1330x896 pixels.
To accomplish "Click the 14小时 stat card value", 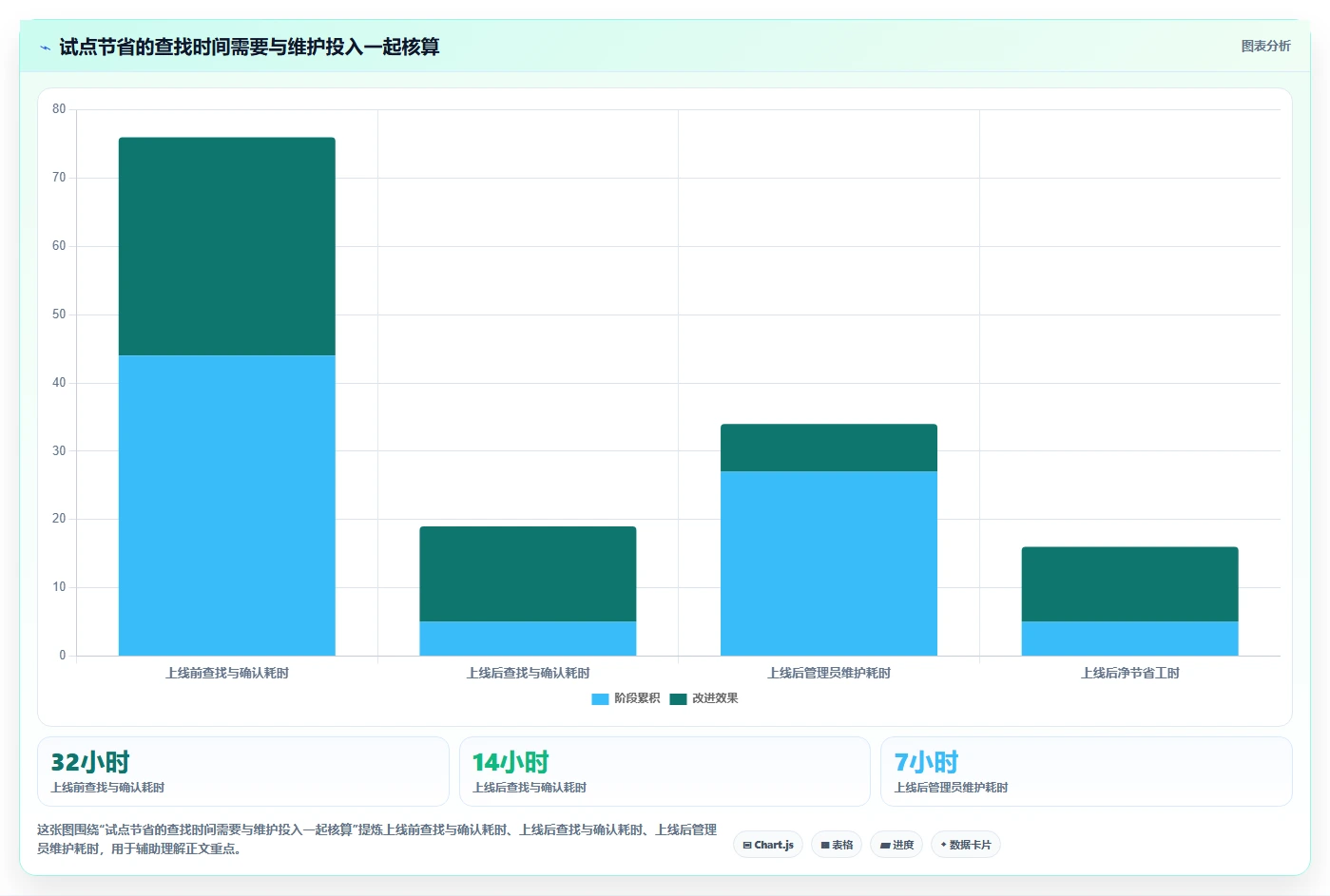I will [511, 762].
